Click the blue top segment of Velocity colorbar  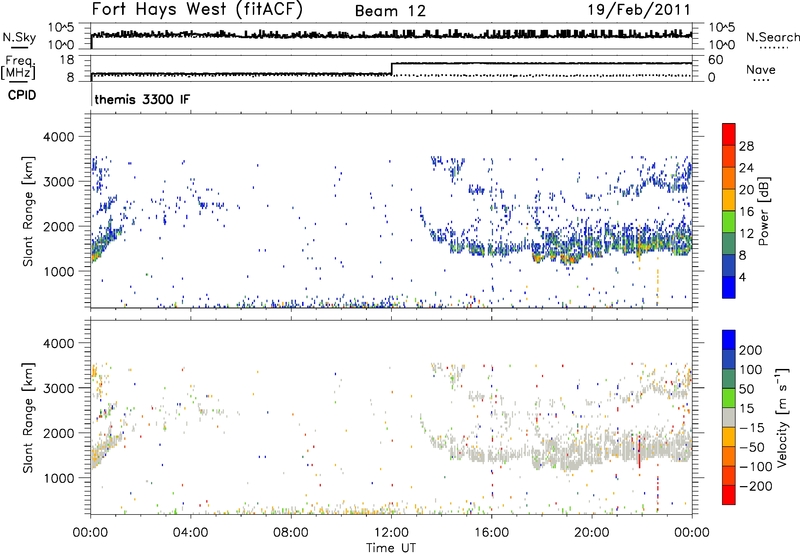[729, 340]
